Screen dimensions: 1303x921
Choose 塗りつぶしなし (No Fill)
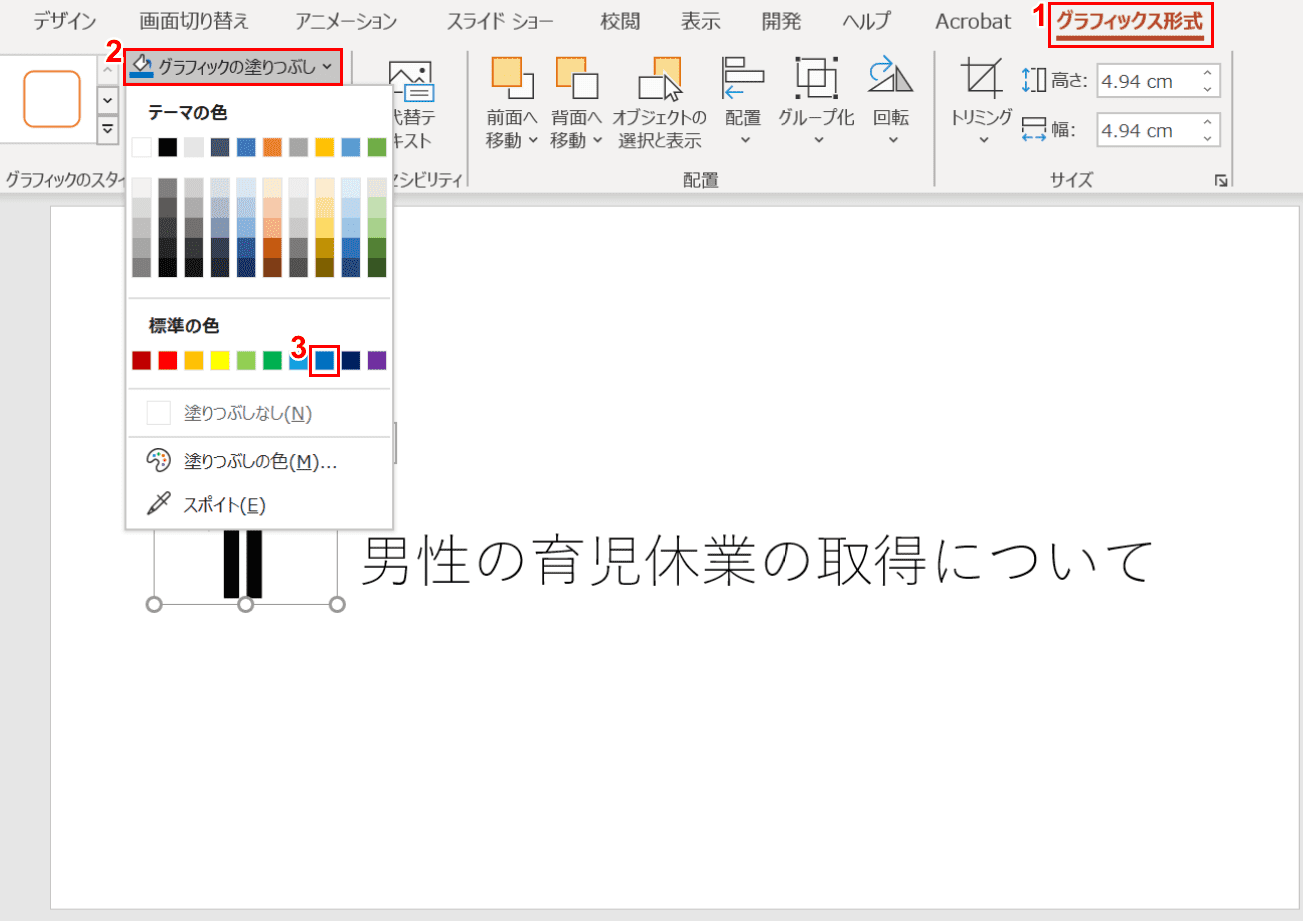click(259, 413)
